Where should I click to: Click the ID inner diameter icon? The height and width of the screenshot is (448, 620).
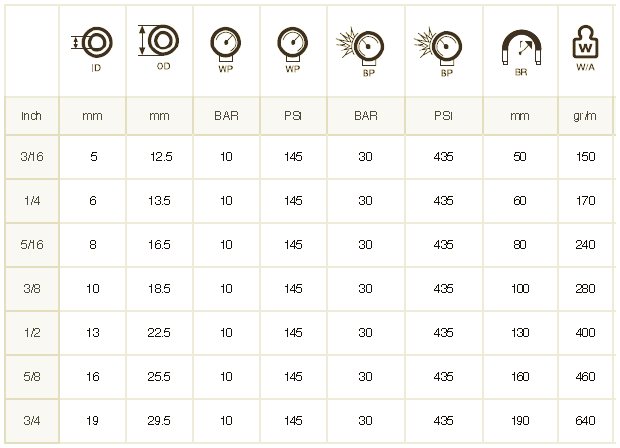[93, 42]
